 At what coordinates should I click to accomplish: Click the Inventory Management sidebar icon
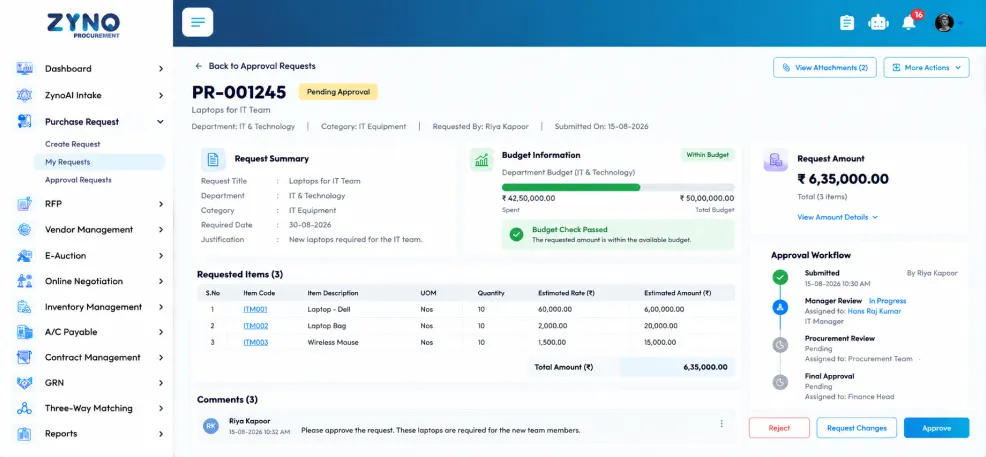point(25,307)
